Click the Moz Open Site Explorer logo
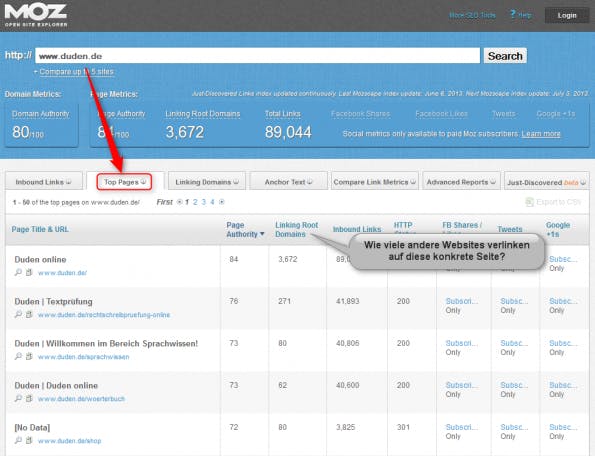Viewport: 595px width, 456px height. click(x=36, y=15)
